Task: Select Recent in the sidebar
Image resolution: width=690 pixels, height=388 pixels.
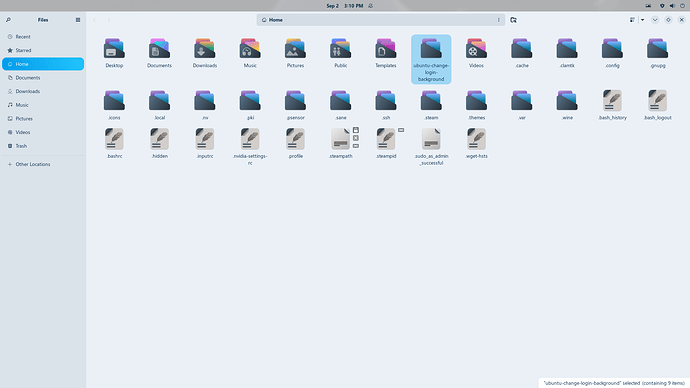Action: [x=43, y=37]
